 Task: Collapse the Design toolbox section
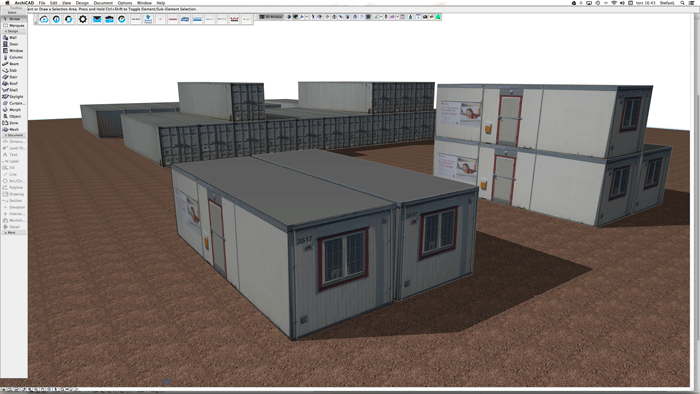(13, 31)
